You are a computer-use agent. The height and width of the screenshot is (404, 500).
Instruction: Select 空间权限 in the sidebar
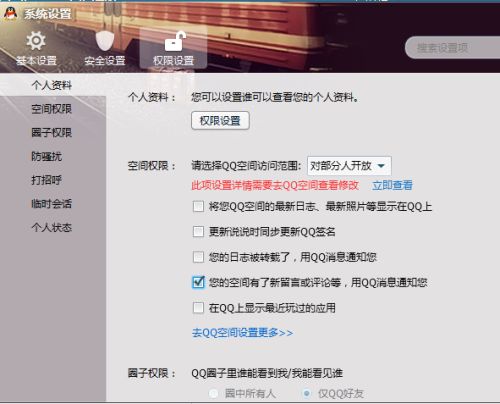[52, 109]
